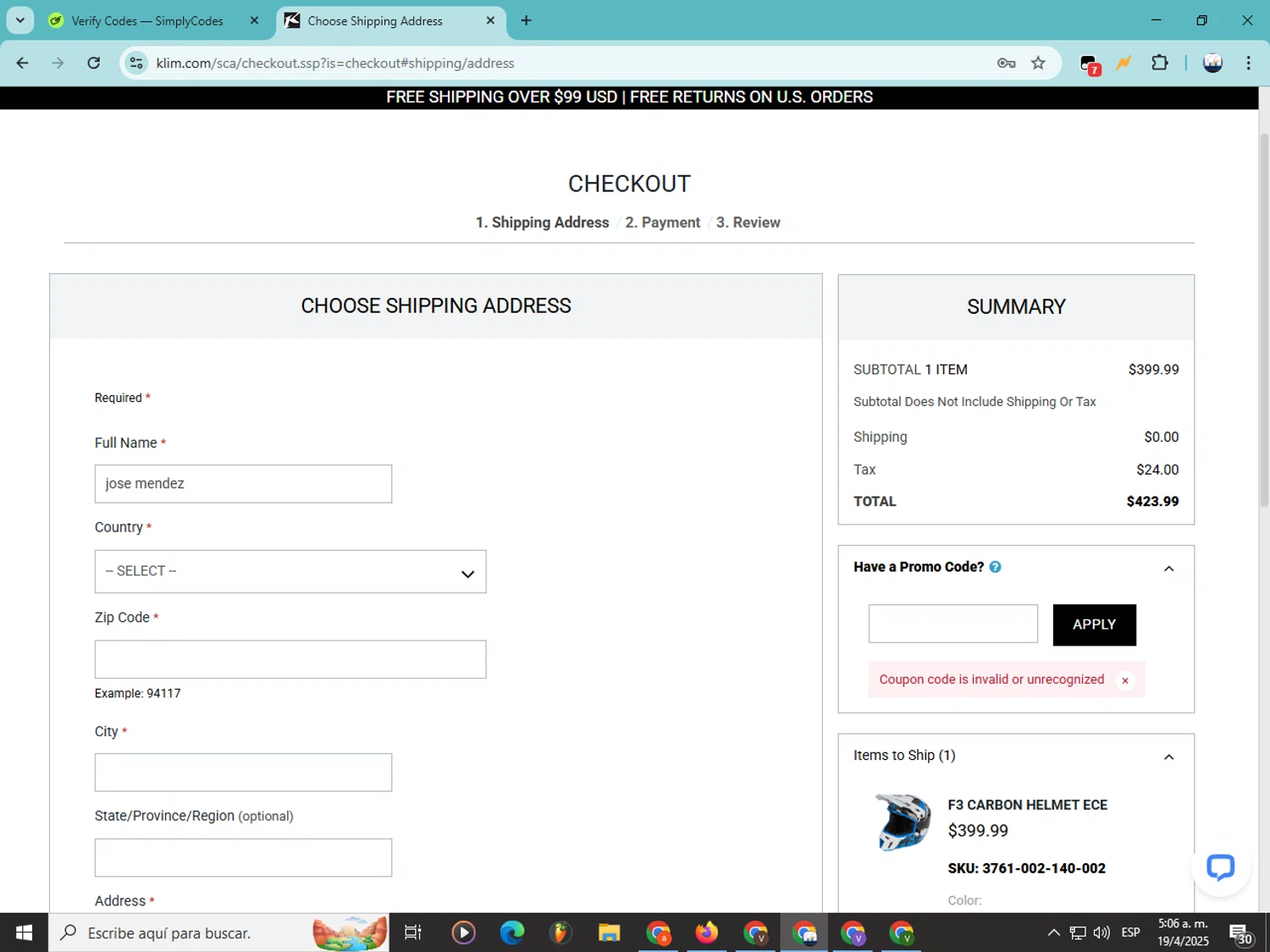
Task: Open a new browser tab
Action: pyautogui.click(x=526, y=20)
